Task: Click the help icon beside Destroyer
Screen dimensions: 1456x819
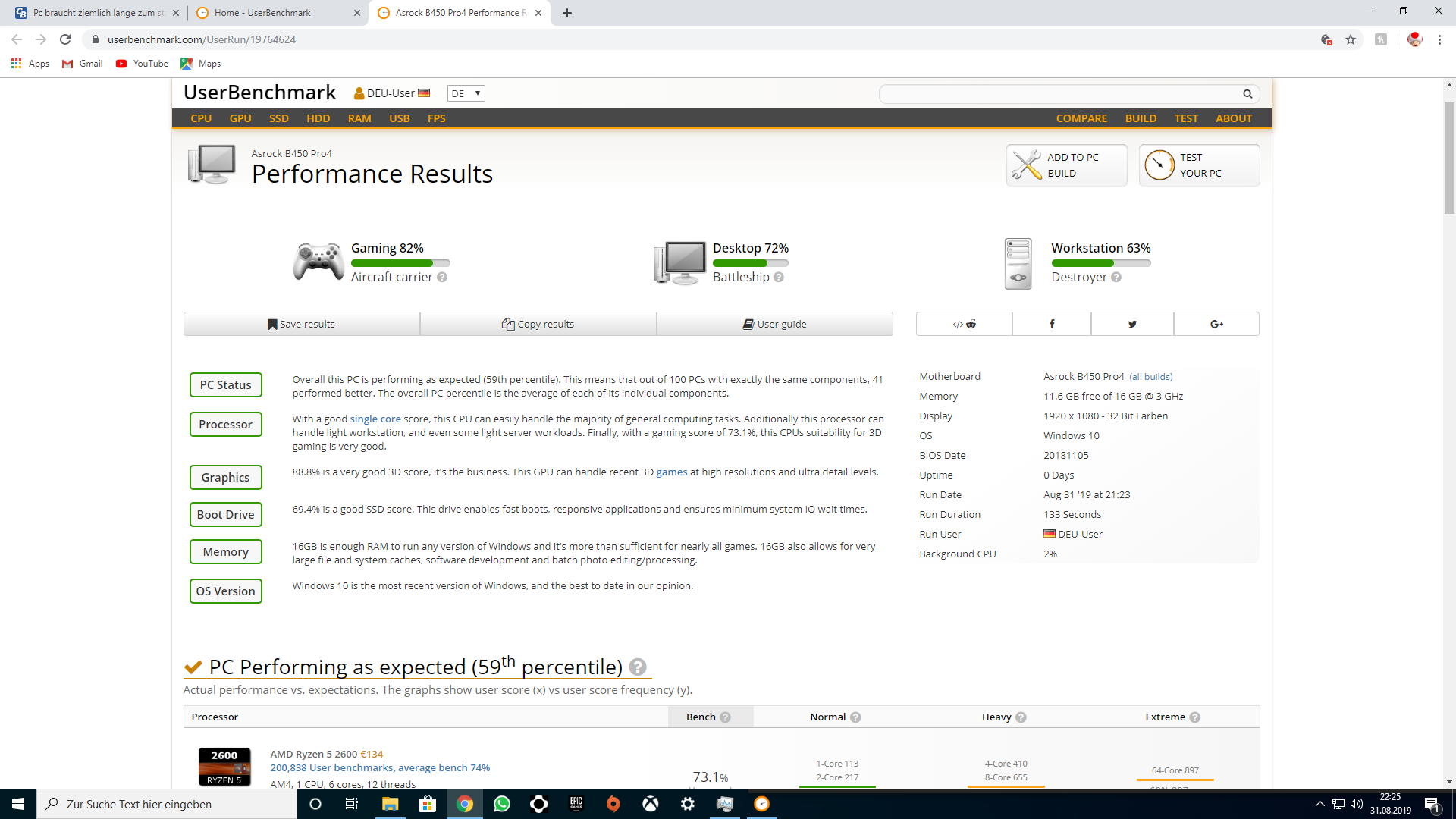Action: 1116,278
